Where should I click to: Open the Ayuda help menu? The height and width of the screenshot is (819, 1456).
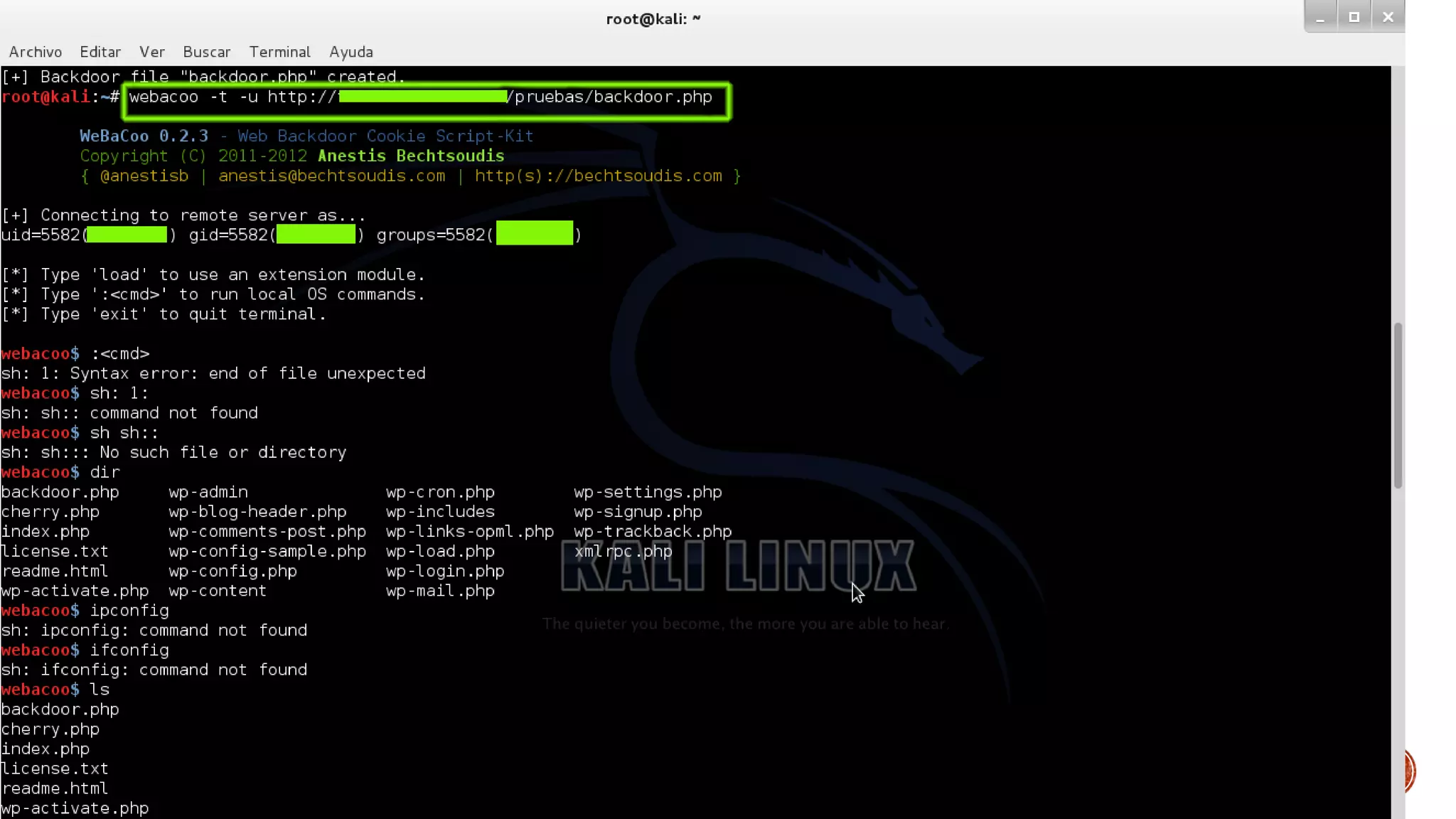(x=350, y=52)
